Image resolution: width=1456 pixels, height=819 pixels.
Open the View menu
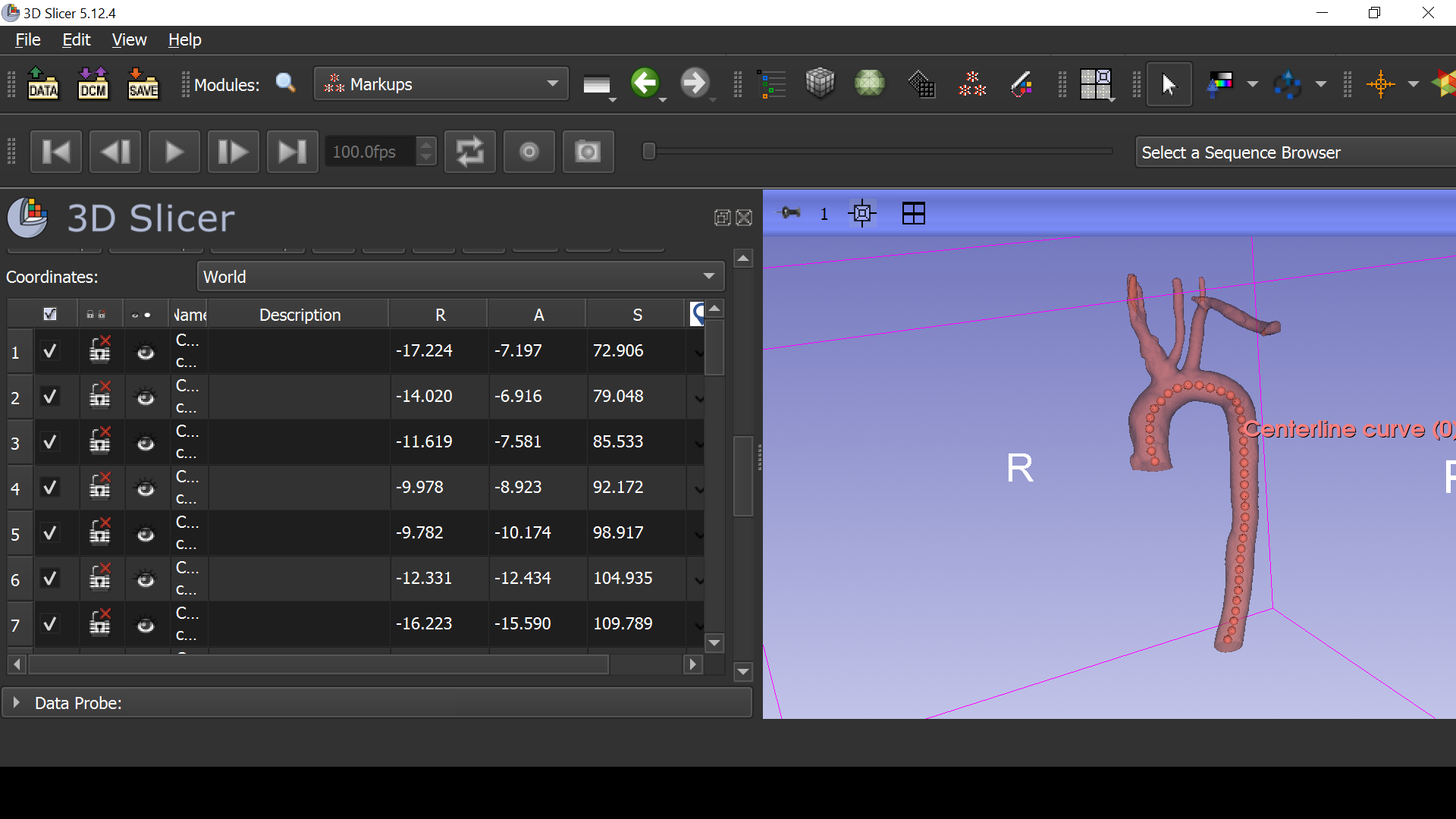pyautogui.click(x=129, y=40)
